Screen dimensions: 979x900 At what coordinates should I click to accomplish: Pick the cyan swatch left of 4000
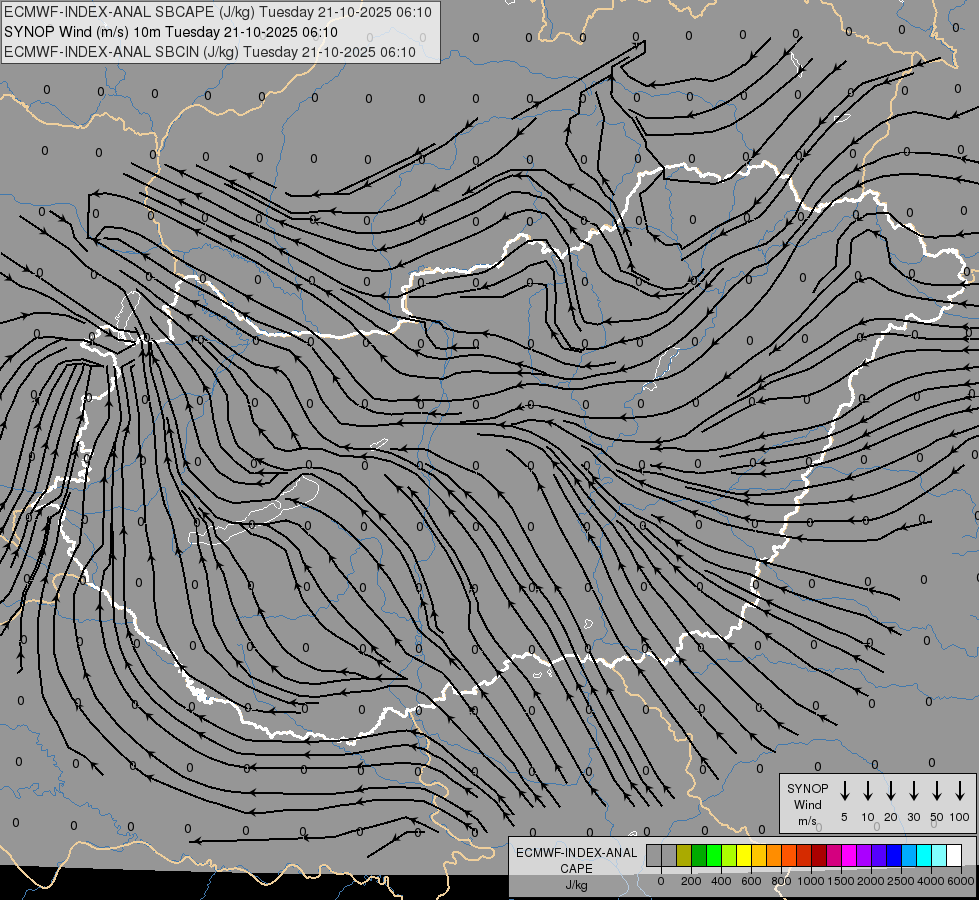[x=924, y=855]
